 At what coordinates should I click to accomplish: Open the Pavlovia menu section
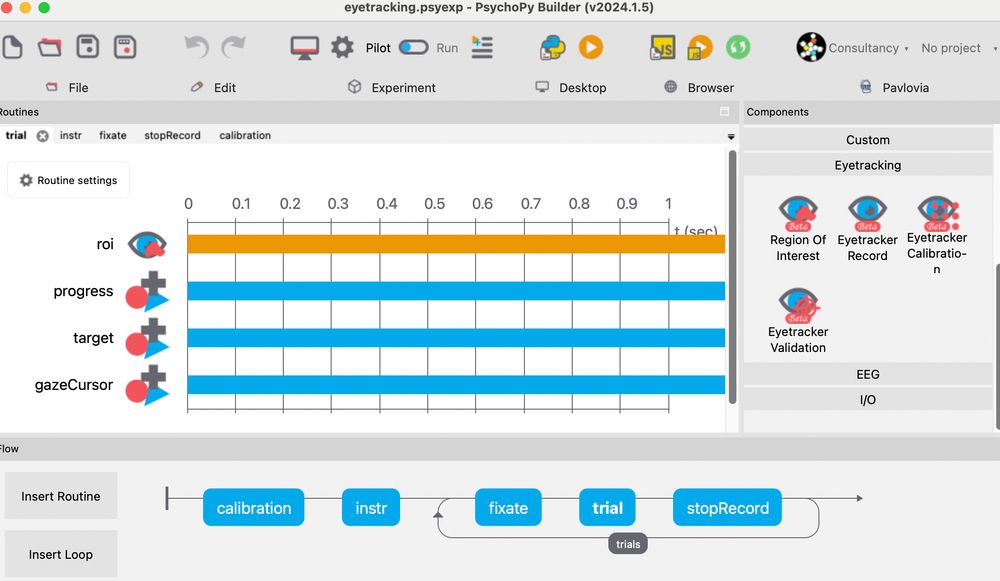(x=894, y=87)
